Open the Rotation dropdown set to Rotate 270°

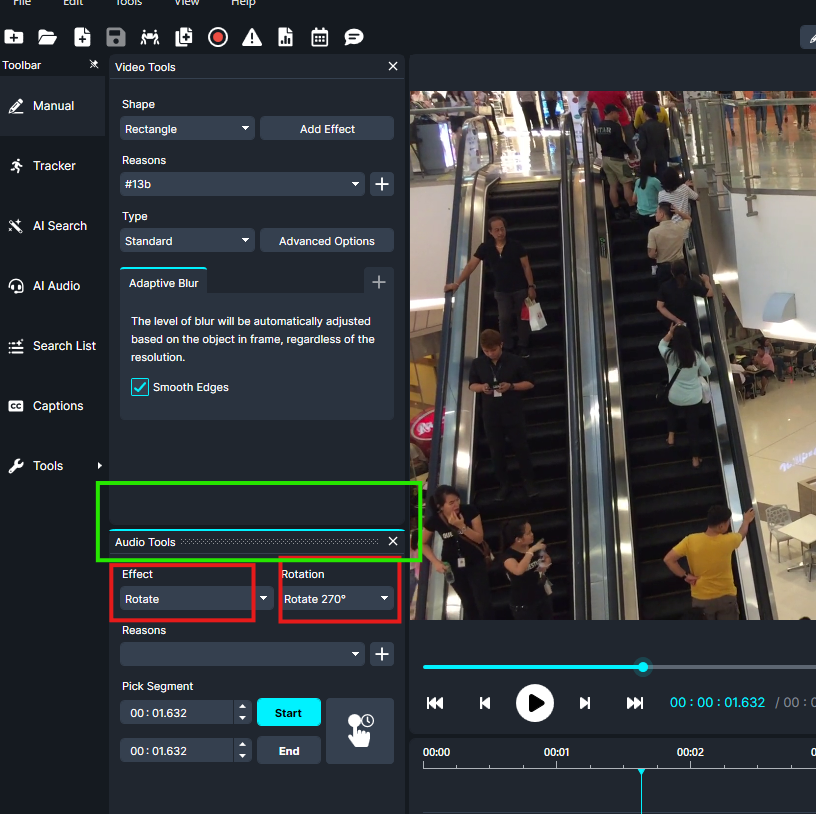tap(337, 599)
